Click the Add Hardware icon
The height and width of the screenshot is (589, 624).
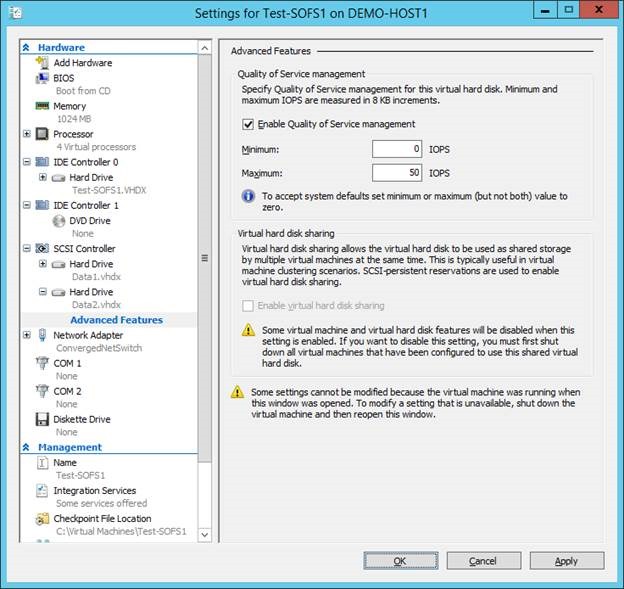(43, 63)
